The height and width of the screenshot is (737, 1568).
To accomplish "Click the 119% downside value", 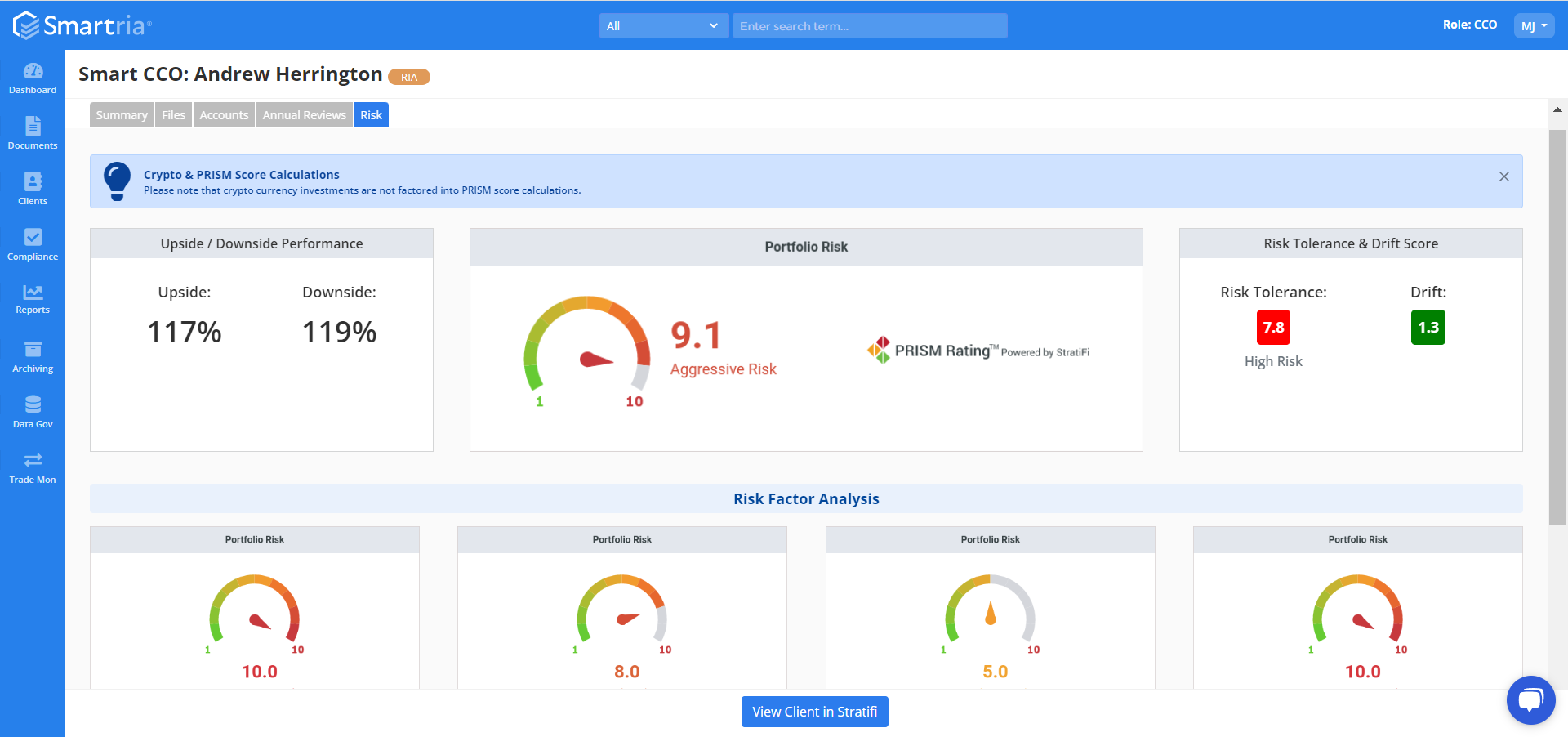I will [340, 332].
